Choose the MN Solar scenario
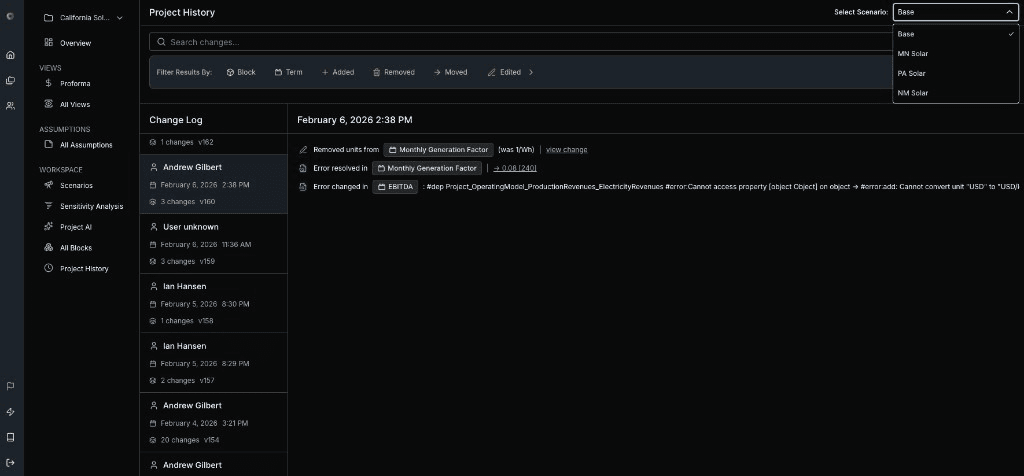Screen dimensions: 1024x476 pos(955,54)
